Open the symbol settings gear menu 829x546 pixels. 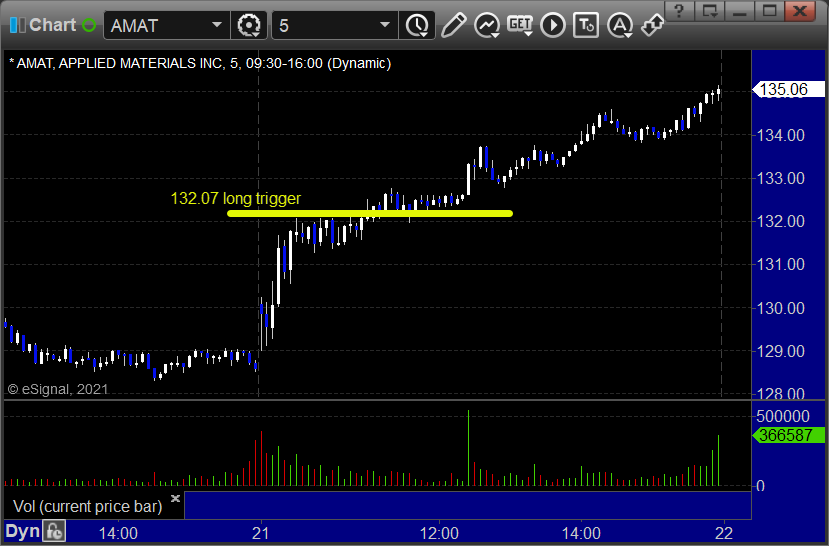click(249, 25)
